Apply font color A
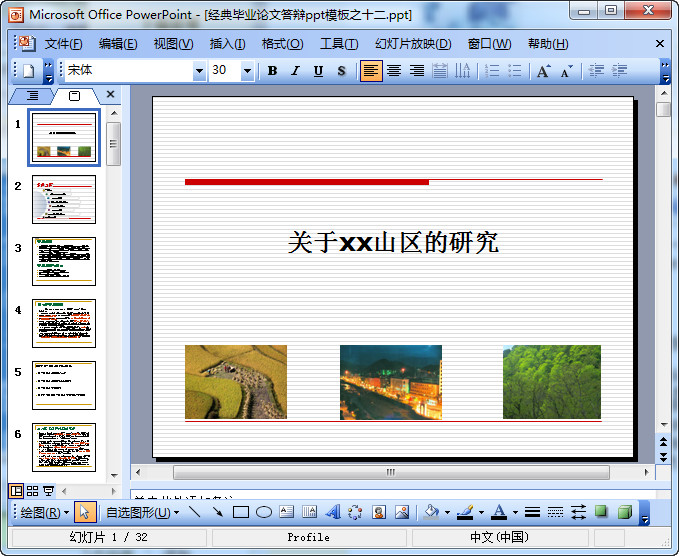679x556 pixels. tap(499, 512)
